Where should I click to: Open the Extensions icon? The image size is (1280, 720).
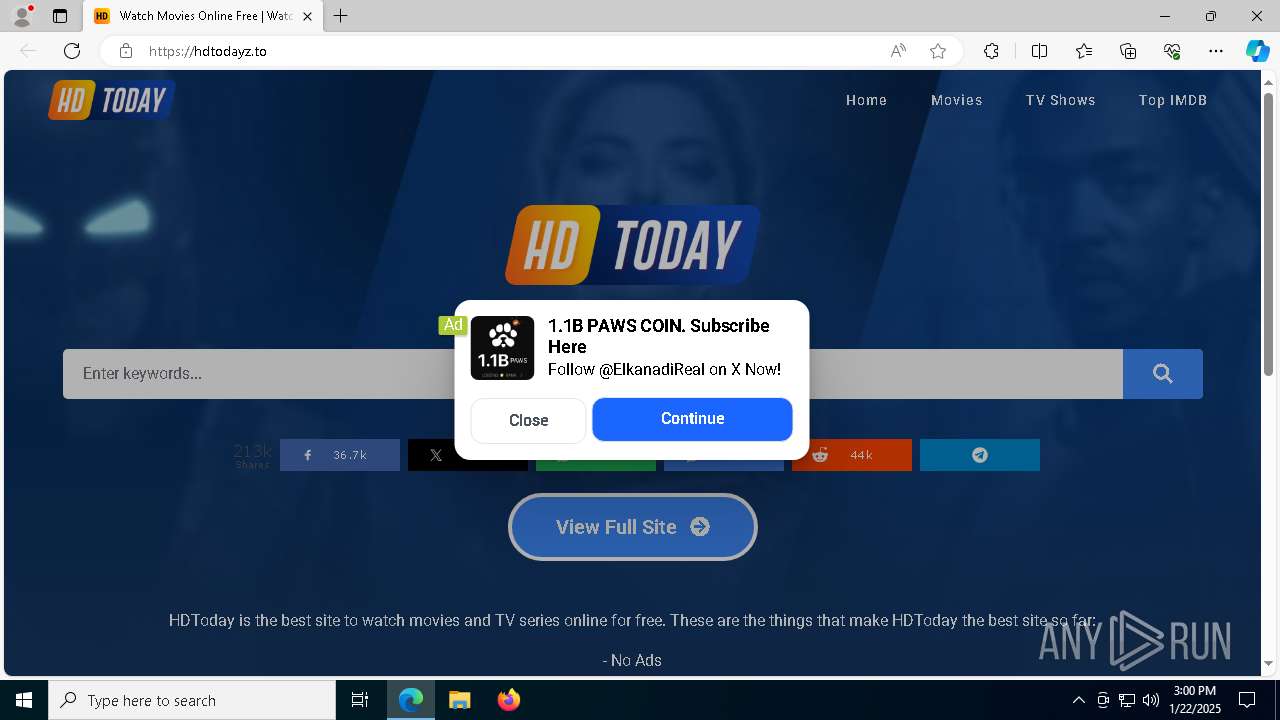point(991,51)
